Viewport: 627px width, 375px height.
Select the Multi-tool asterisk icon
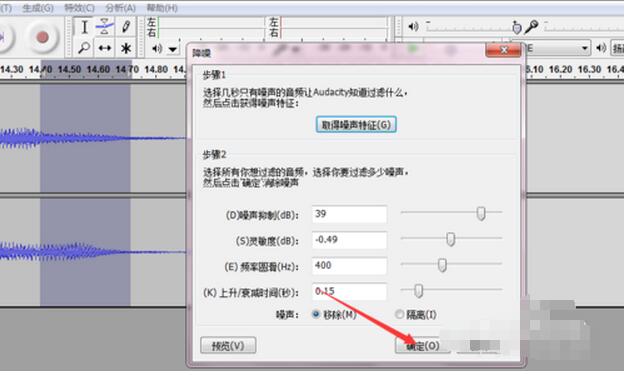click(x=126, y=48)
